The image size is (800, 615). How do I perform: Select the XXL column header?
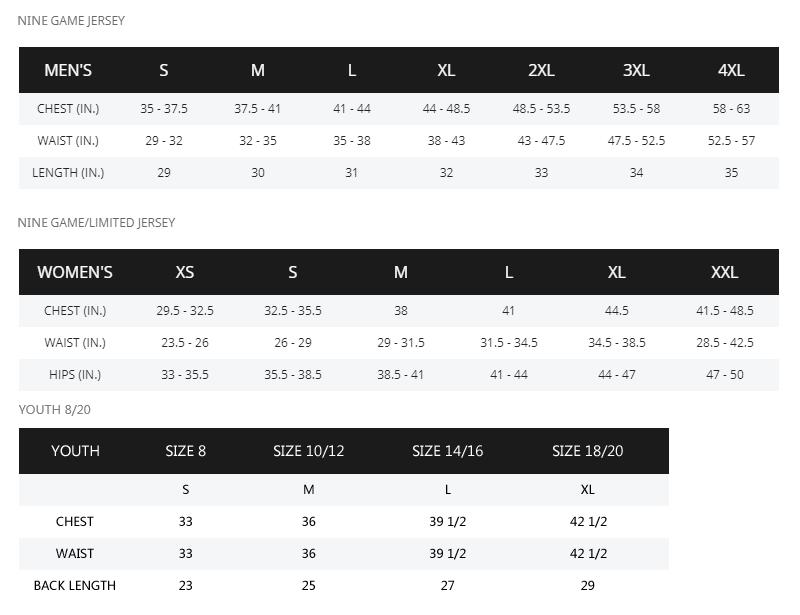pos(724,272)
